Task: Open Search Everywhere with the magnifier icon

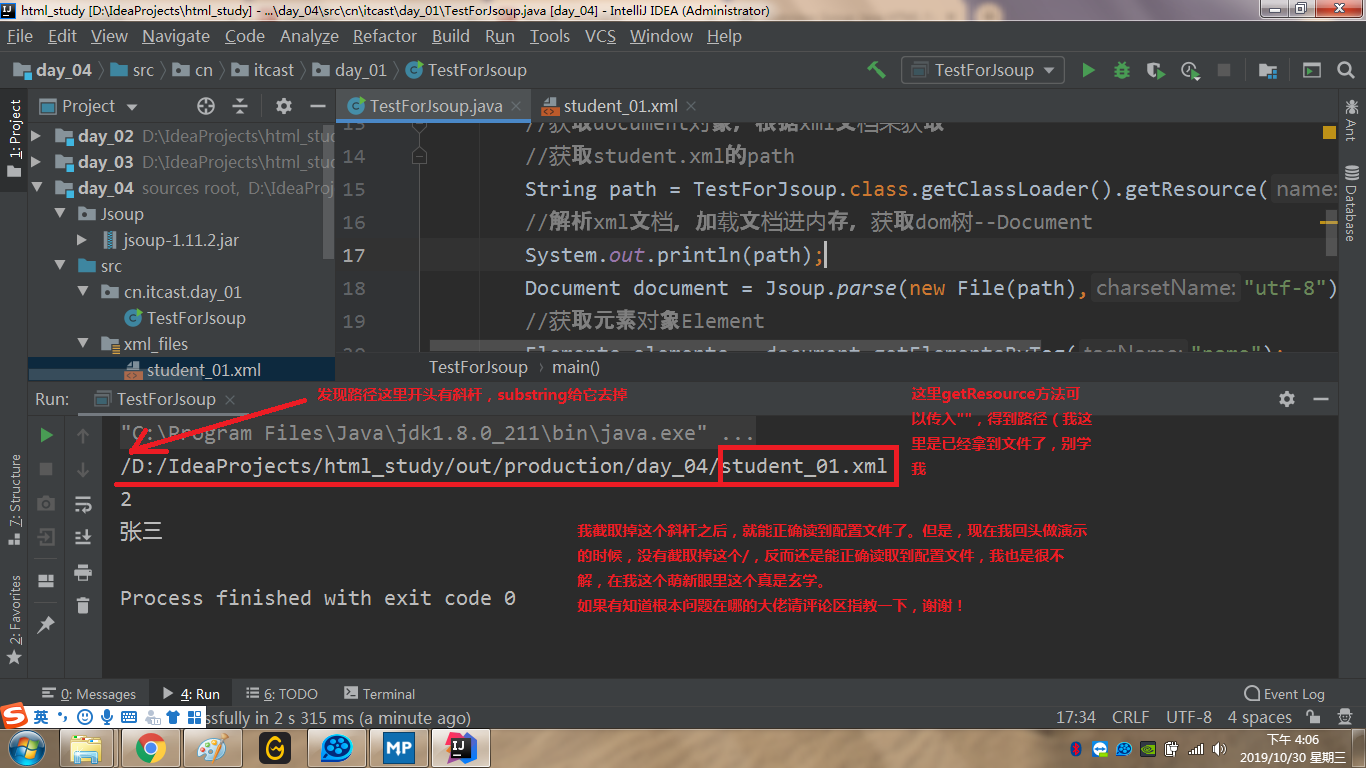Action: [x=1346, y=70]
